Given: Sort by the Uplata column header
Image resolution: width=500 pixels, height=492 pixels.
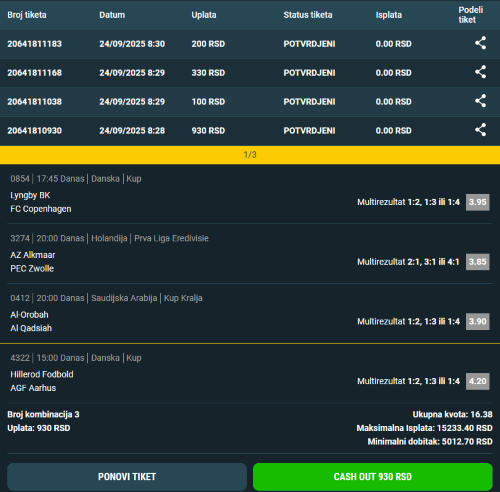Looking at the screenshot, I should 204,15.
